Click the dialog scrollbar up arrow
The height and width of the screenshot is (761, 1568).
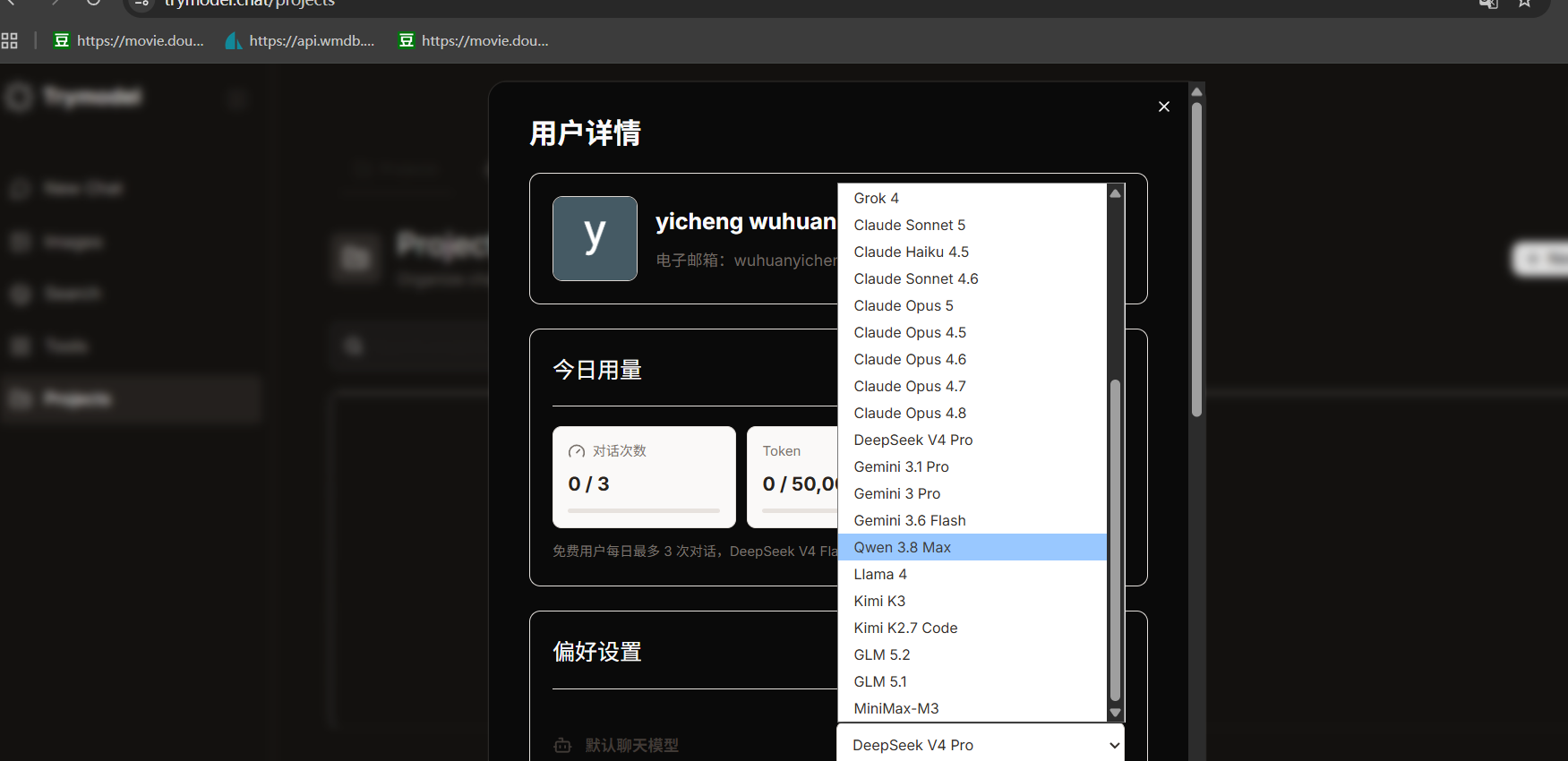(x=1196, y=91)
